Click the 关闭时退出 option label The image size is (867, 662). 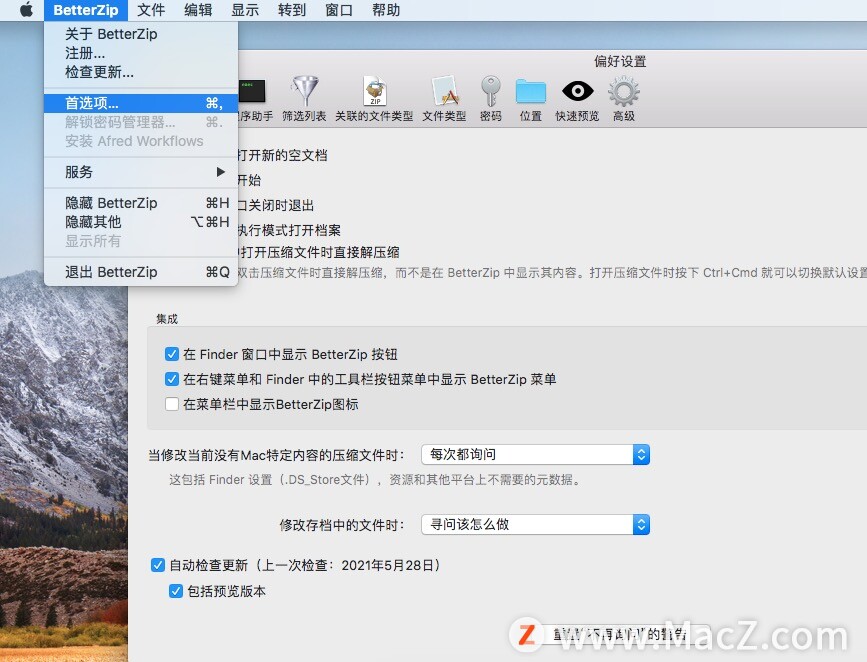pyautogui.click(x=276, y=206)
